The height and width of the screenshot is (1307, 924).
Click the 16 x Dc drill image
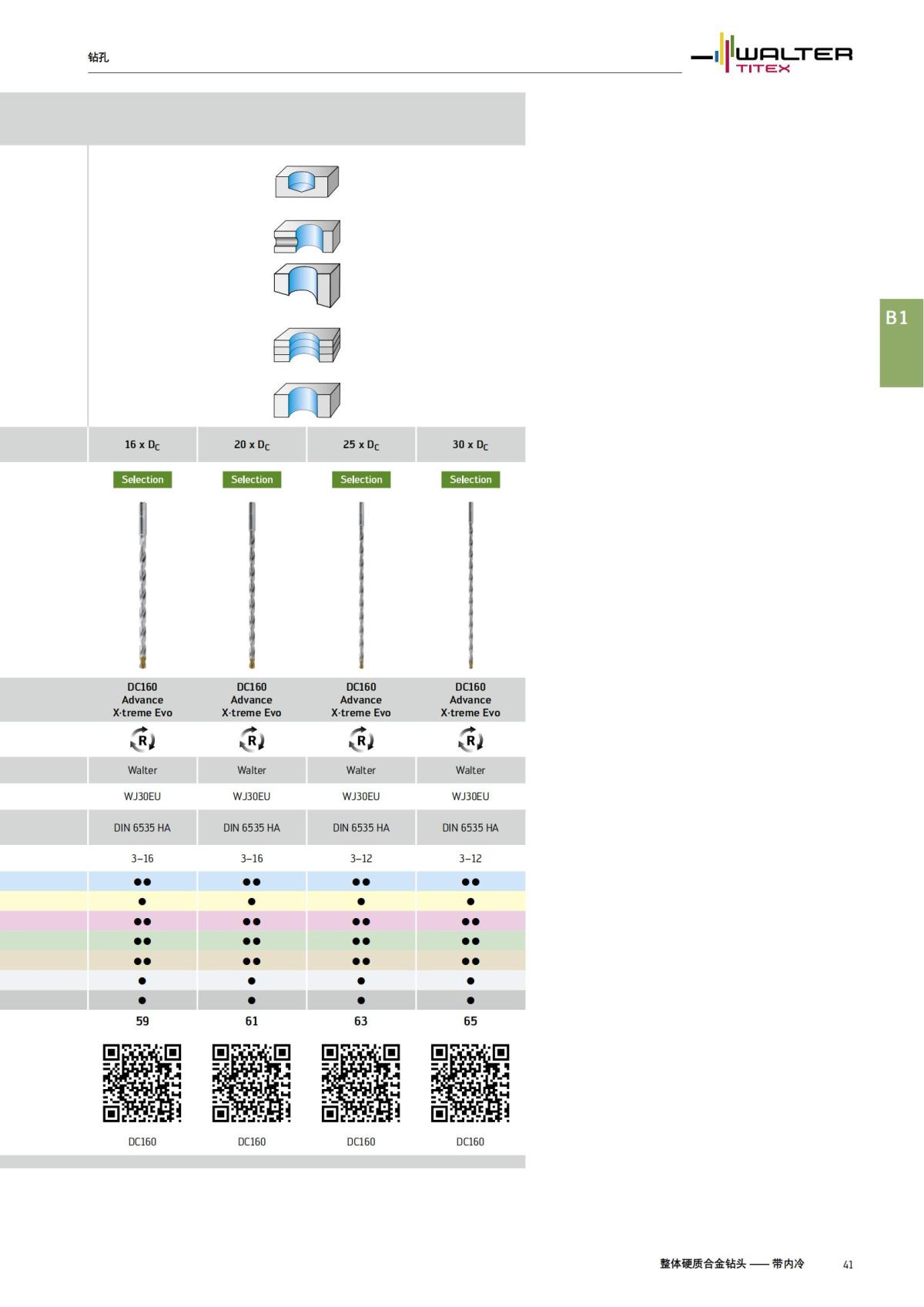142,585
